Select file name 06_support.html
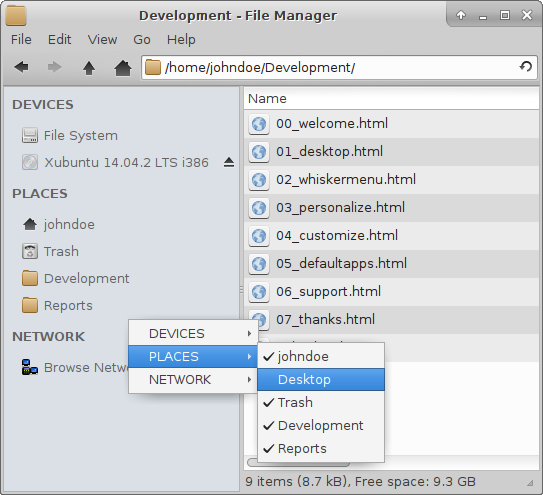 (x=328, y=292)
